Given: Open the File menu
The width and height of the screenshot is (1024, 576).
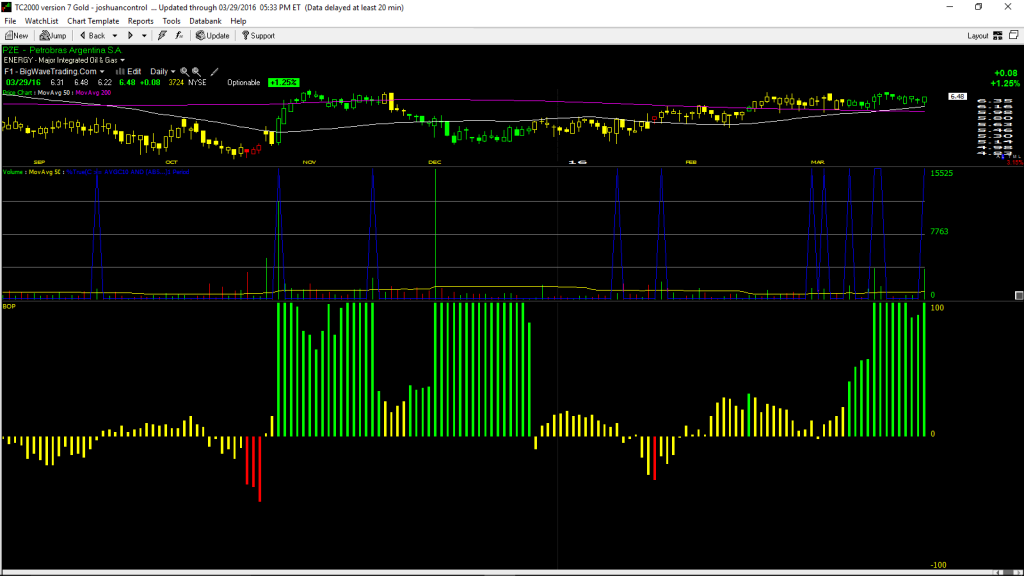Looking at the screenshot, I should [x=10, y=21].
